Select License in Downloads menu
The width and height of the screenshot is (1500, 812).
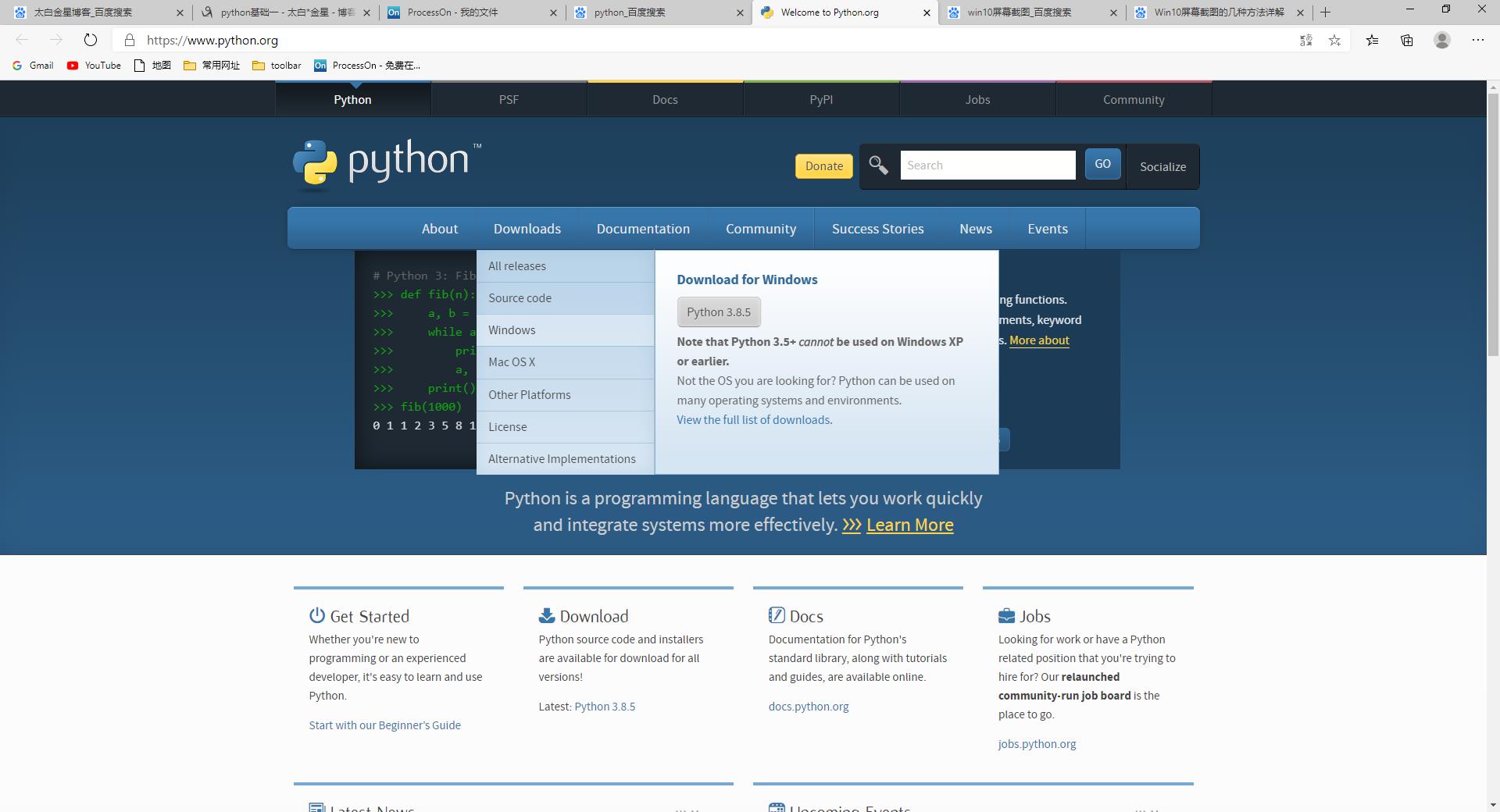pos(565,427)
